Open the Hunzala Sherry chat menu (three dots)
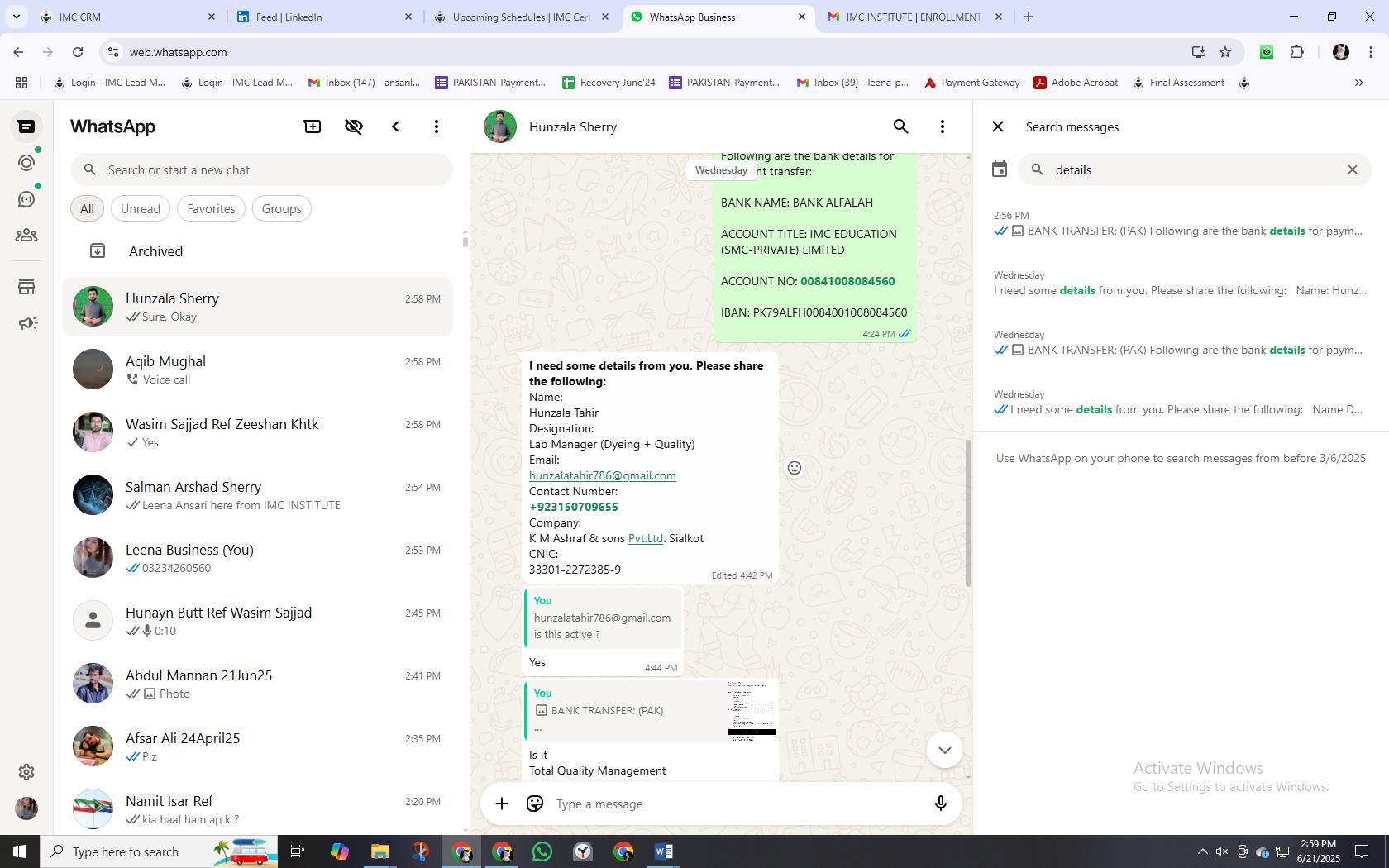The height and width of the screenshot is (868, 1389). click(x=943, y=126)
